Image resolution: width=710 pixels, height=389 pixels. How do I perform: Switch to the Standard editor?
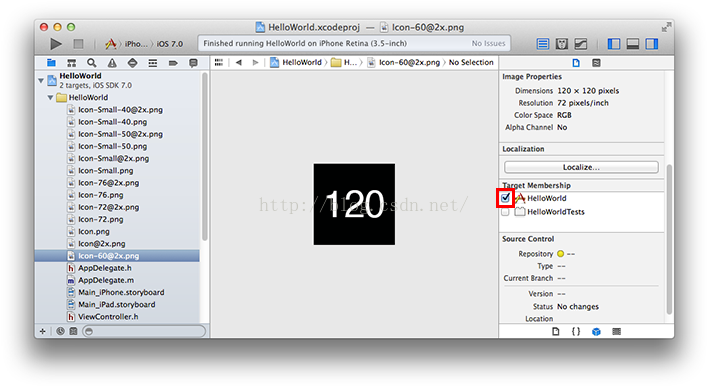pos(542,43)
